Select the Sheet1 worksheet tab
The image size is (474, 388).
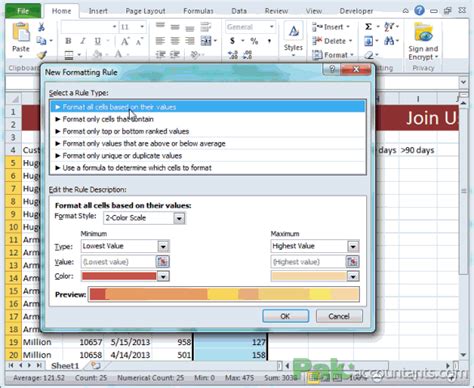tap(65, 366)
